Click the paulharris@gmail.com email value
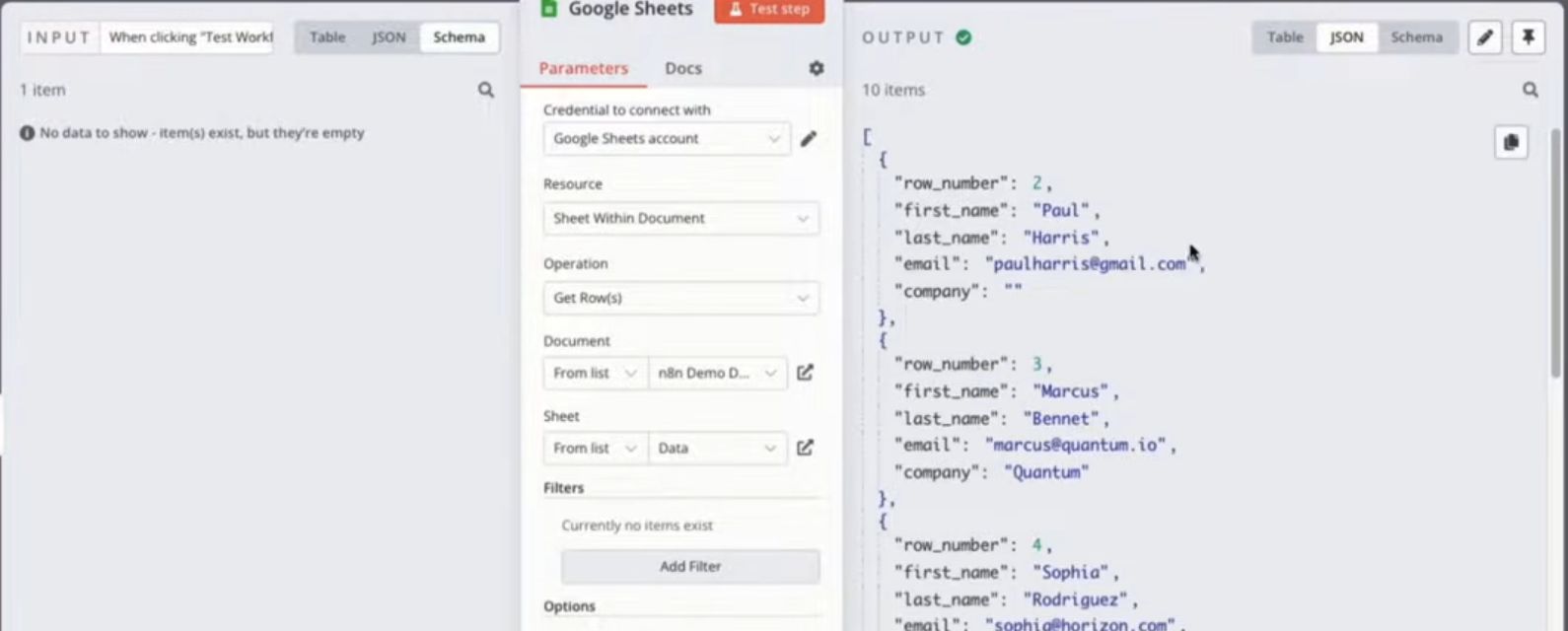Screen dimensions: 1568x631 pyautogui.click(x=1090, y=264)
